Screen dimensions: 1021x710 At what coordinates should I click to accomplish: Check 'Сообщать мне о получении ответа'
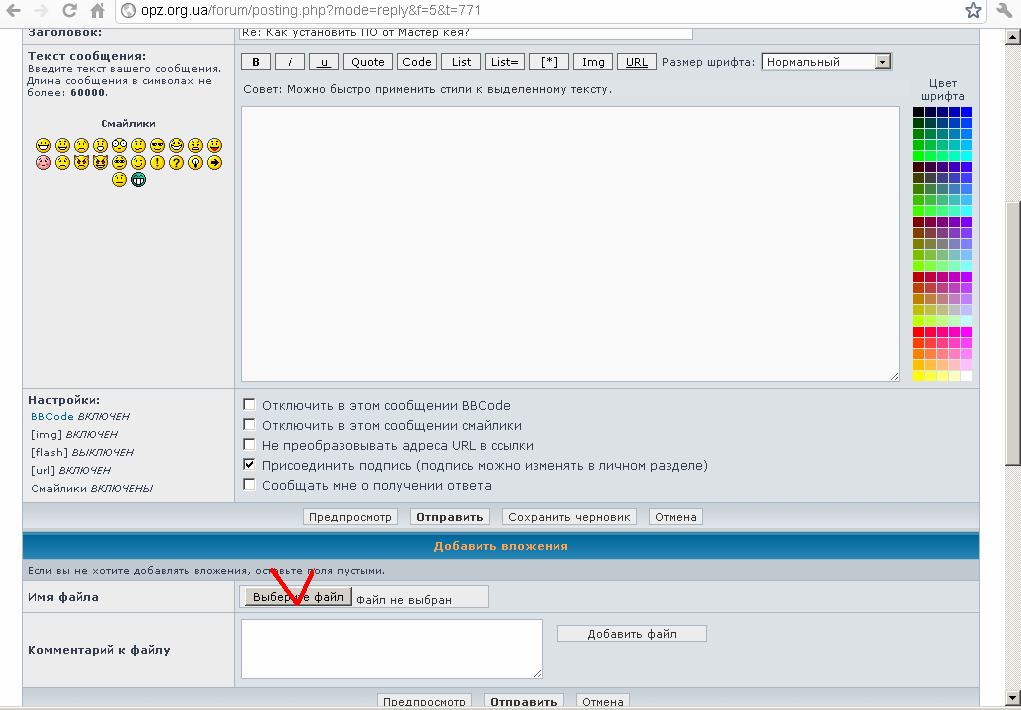point(250,485)
